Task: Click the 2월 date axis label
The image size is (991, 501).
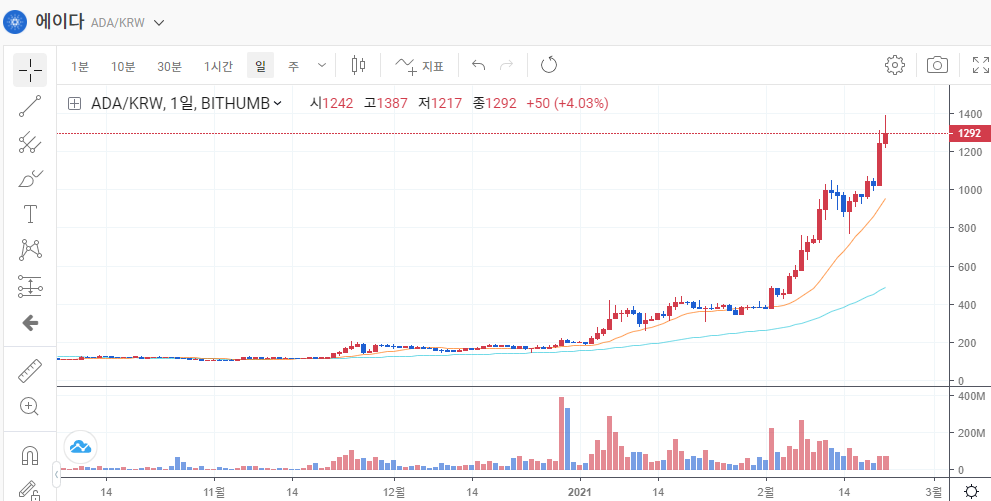Action: pos(766,491)
